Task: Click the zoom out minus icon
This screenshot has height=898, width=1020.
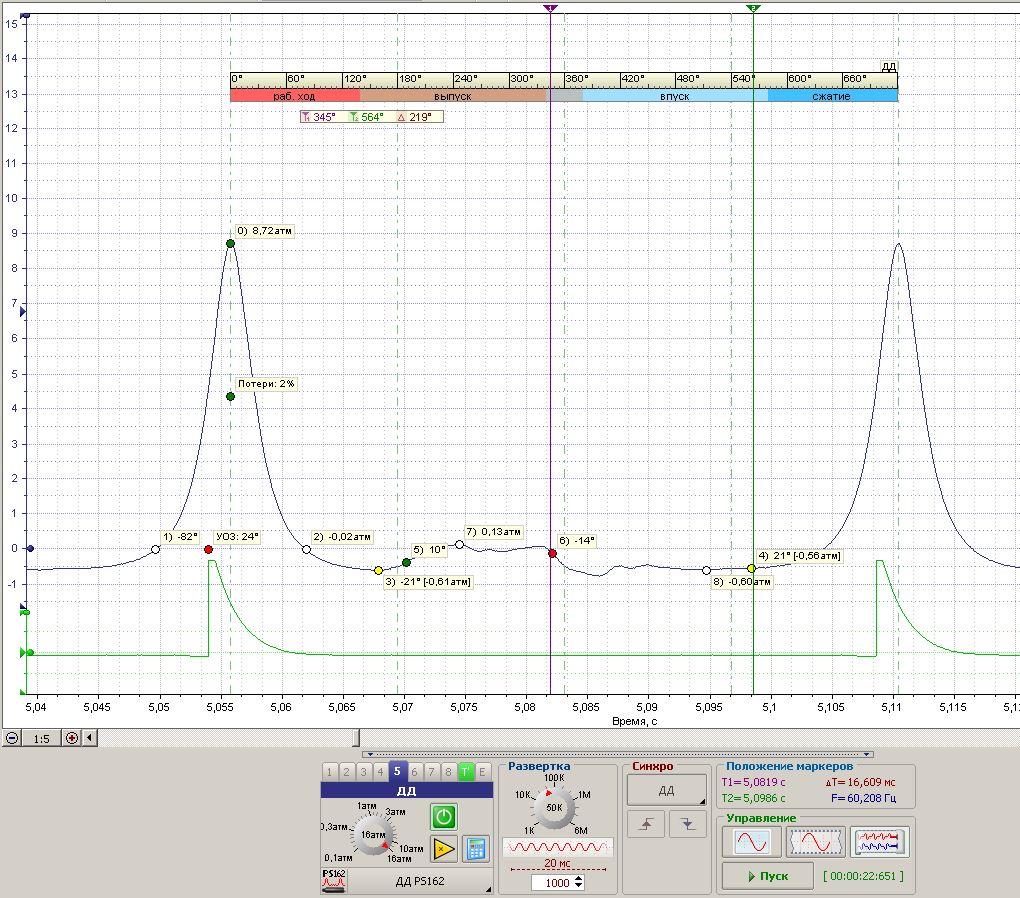Action: (12, 738)
